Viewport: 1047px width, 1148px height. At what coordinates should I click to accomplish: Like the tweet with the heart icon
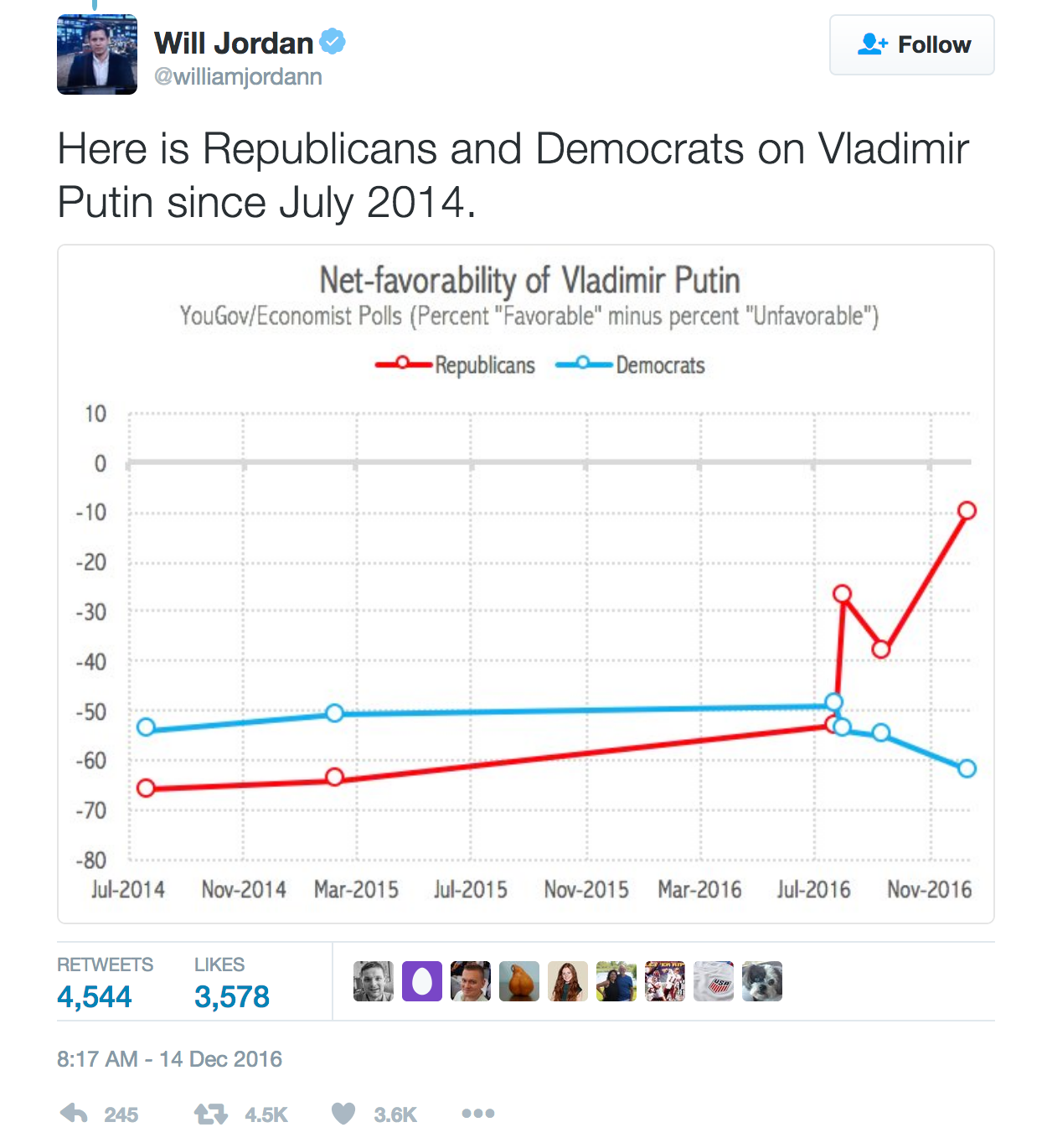tap(343, 1114)
